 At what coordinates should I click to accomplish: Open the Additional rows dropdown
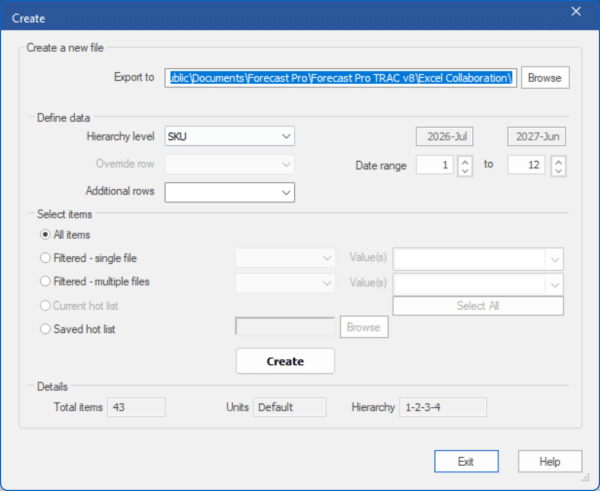[230, 191]
